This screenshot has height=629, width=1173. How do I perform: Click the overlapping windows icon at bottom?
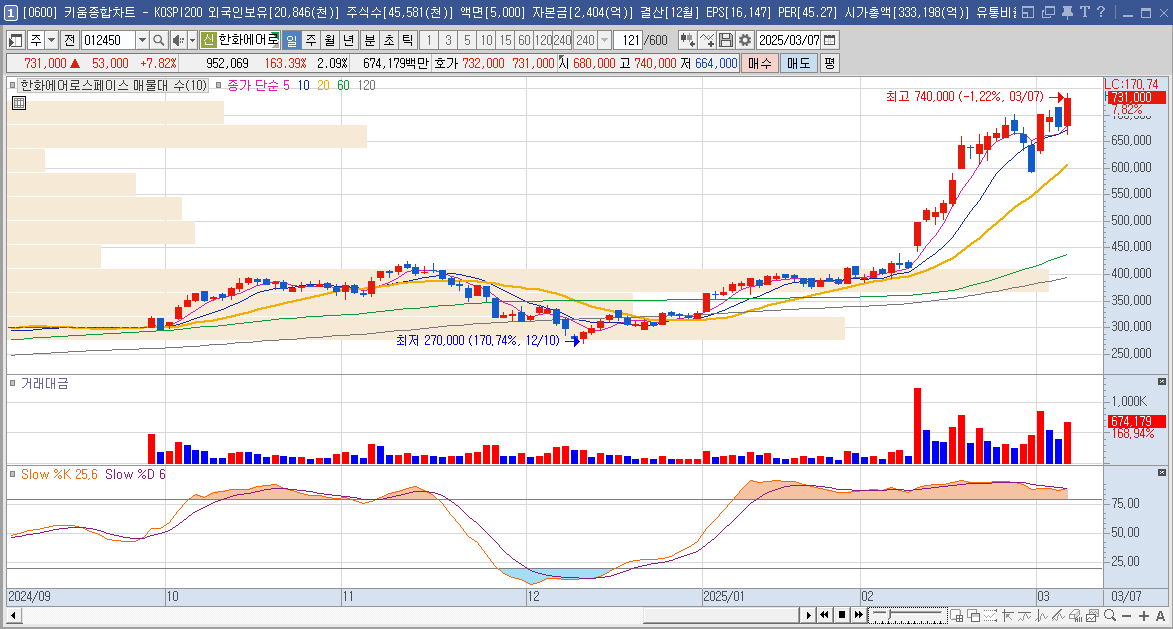973,616
